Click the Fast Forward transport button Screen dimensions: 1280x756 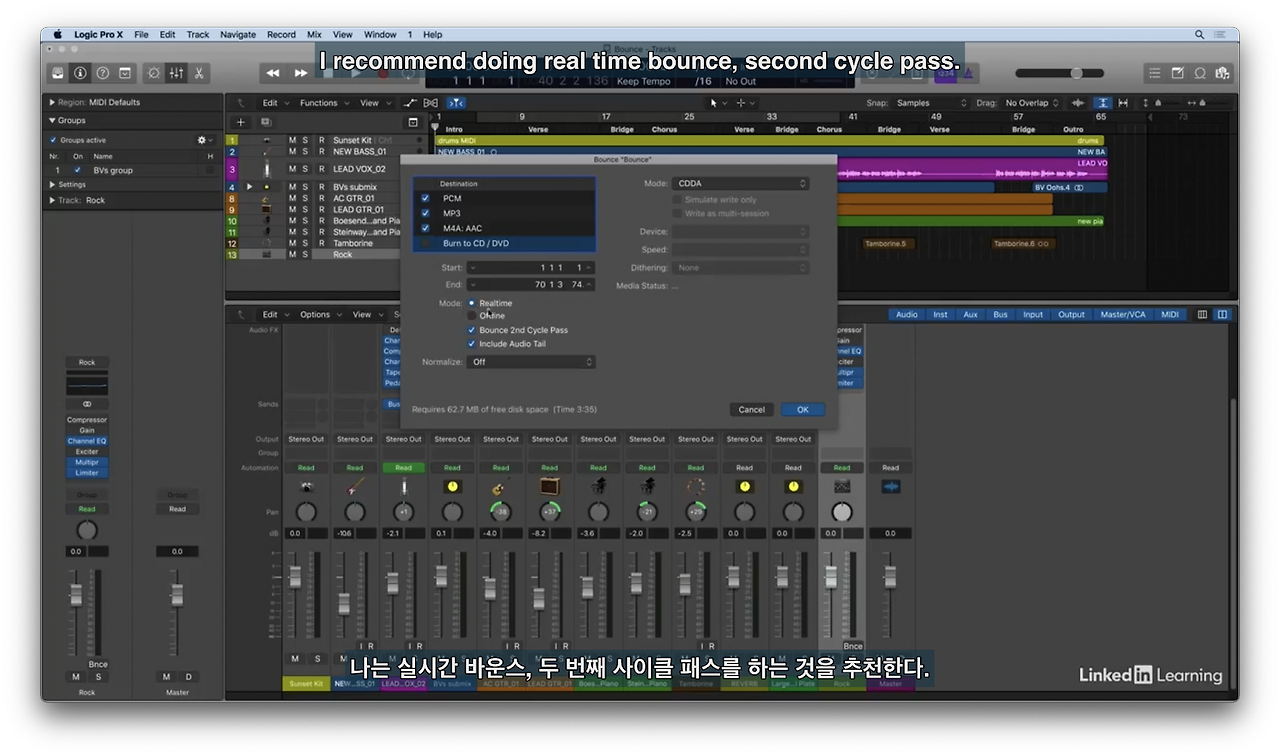click(x=301, y=73)
